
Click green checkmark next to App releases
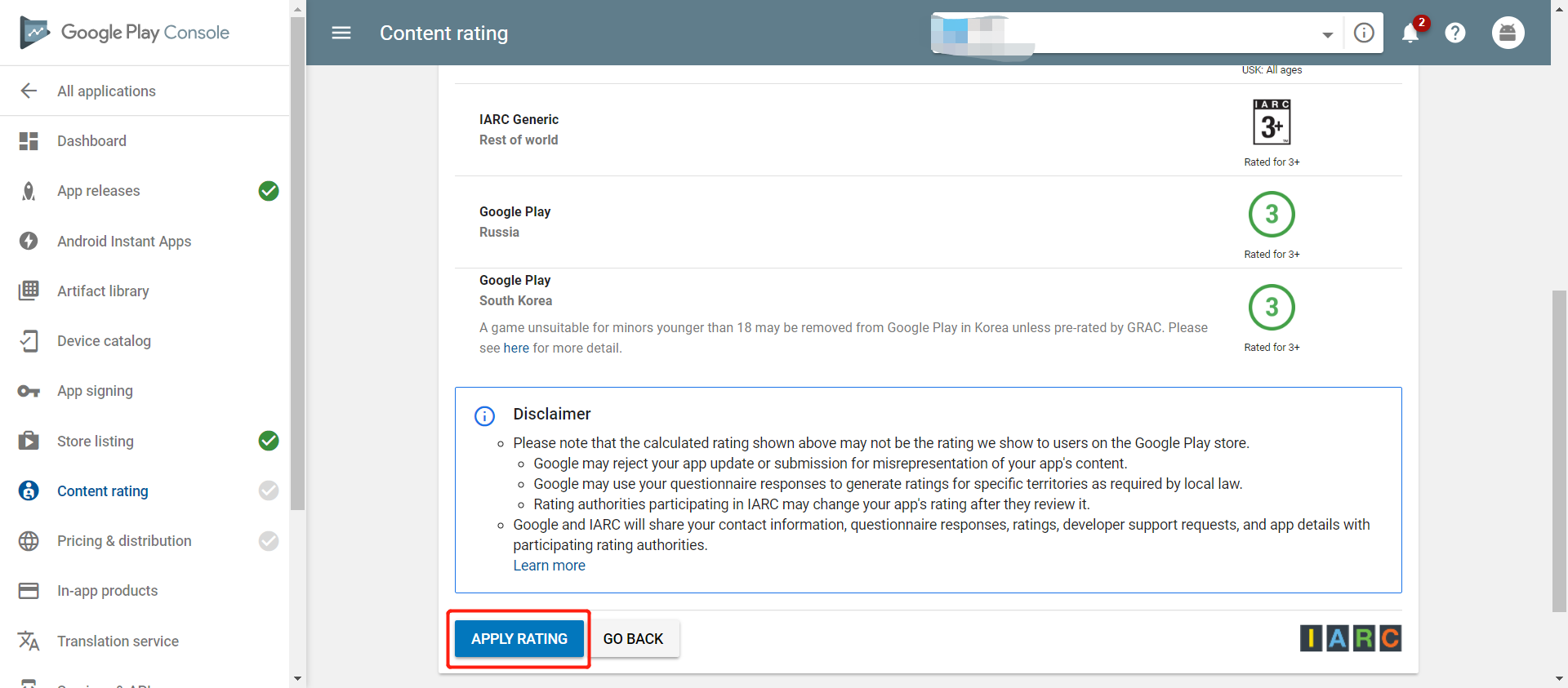269,191
